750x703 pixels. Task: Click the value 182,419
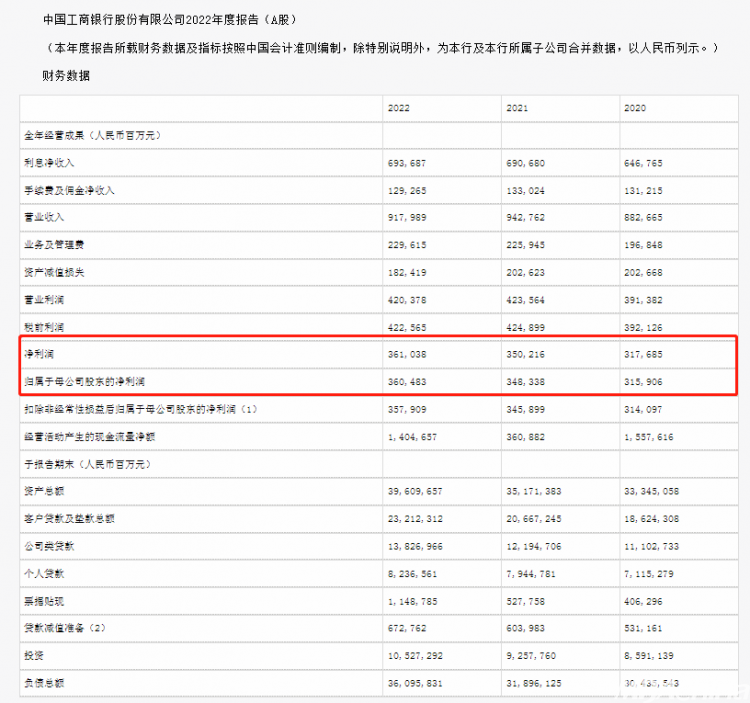click(407, 273)
